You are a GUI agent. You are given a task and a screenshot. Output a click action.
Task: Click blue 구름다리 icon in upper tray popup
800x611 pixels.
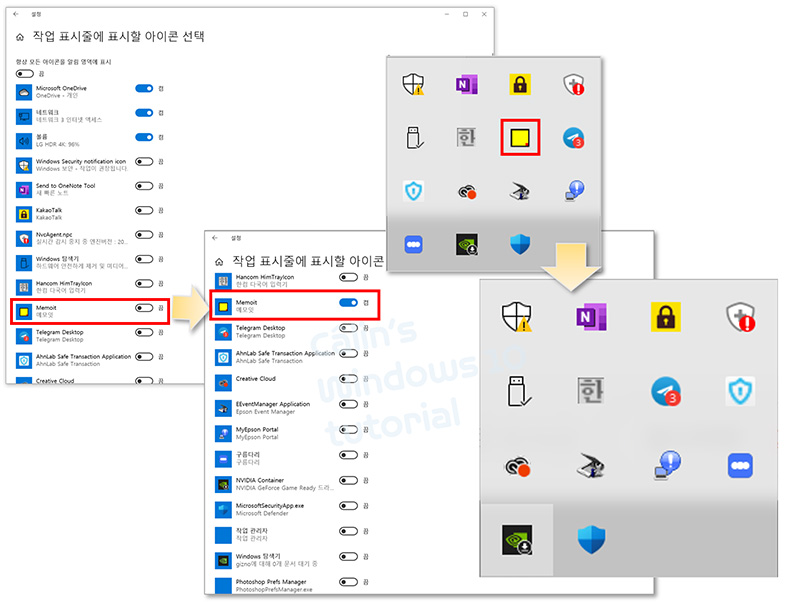(413, 244)
